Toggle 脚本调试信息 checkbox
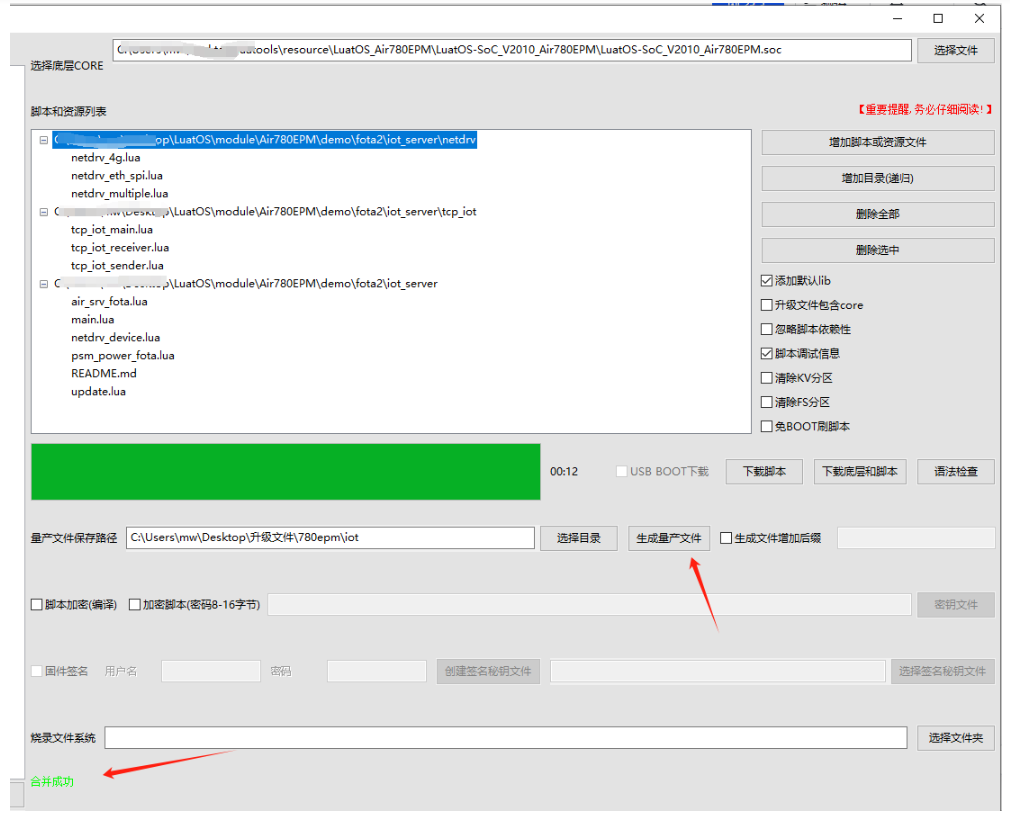 767,354
